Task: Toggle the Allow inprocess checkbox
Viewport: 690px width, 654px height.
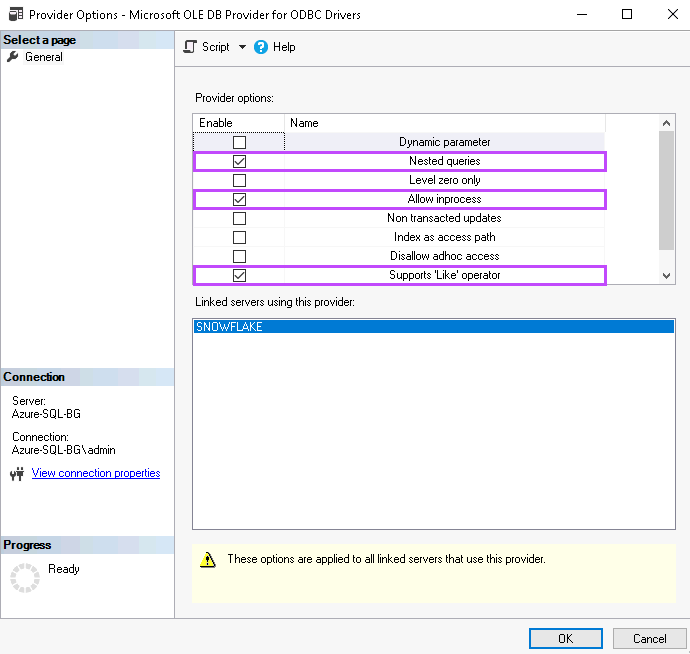Action: pyautogui.click(x=239, y=199)
